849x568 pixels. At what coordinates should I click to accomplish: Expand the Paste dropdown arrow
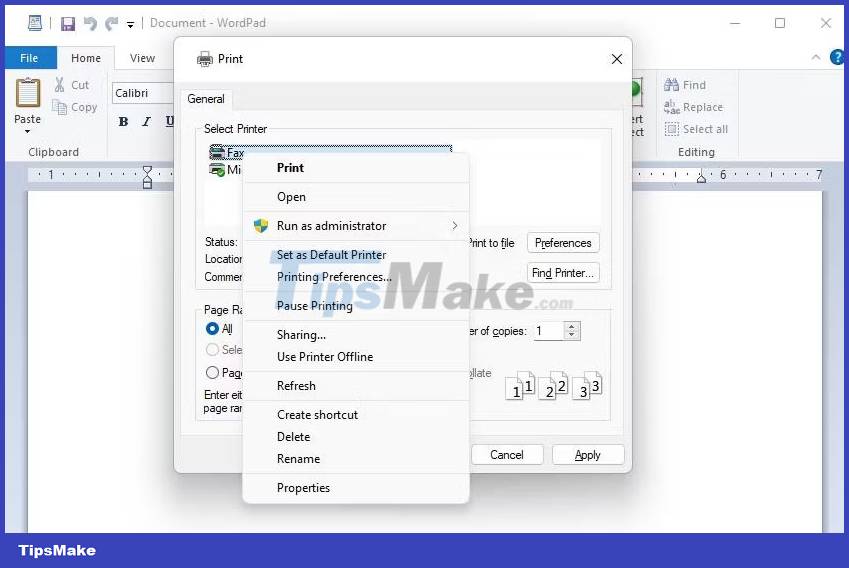click(x=28, y=131)
